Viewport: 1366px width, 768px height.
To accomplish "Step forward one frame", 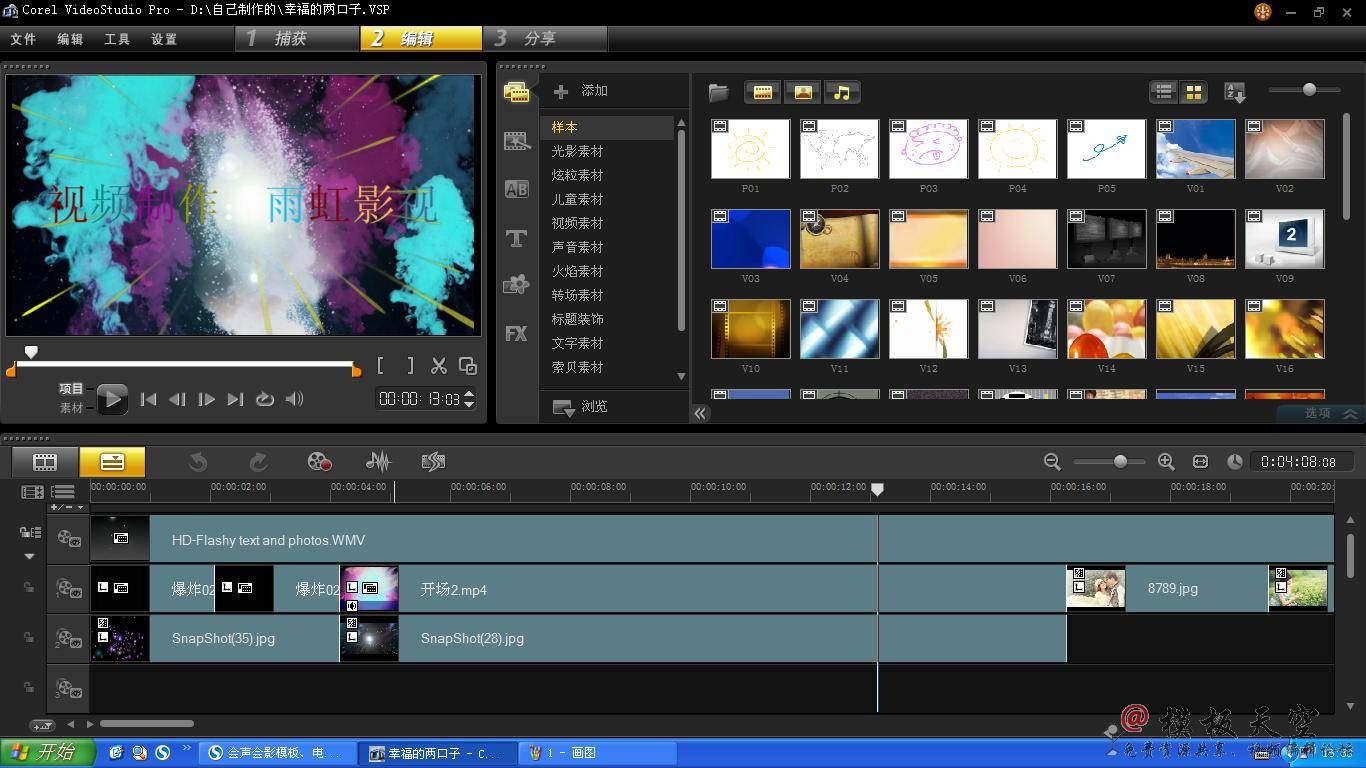I will pos(206,399).
